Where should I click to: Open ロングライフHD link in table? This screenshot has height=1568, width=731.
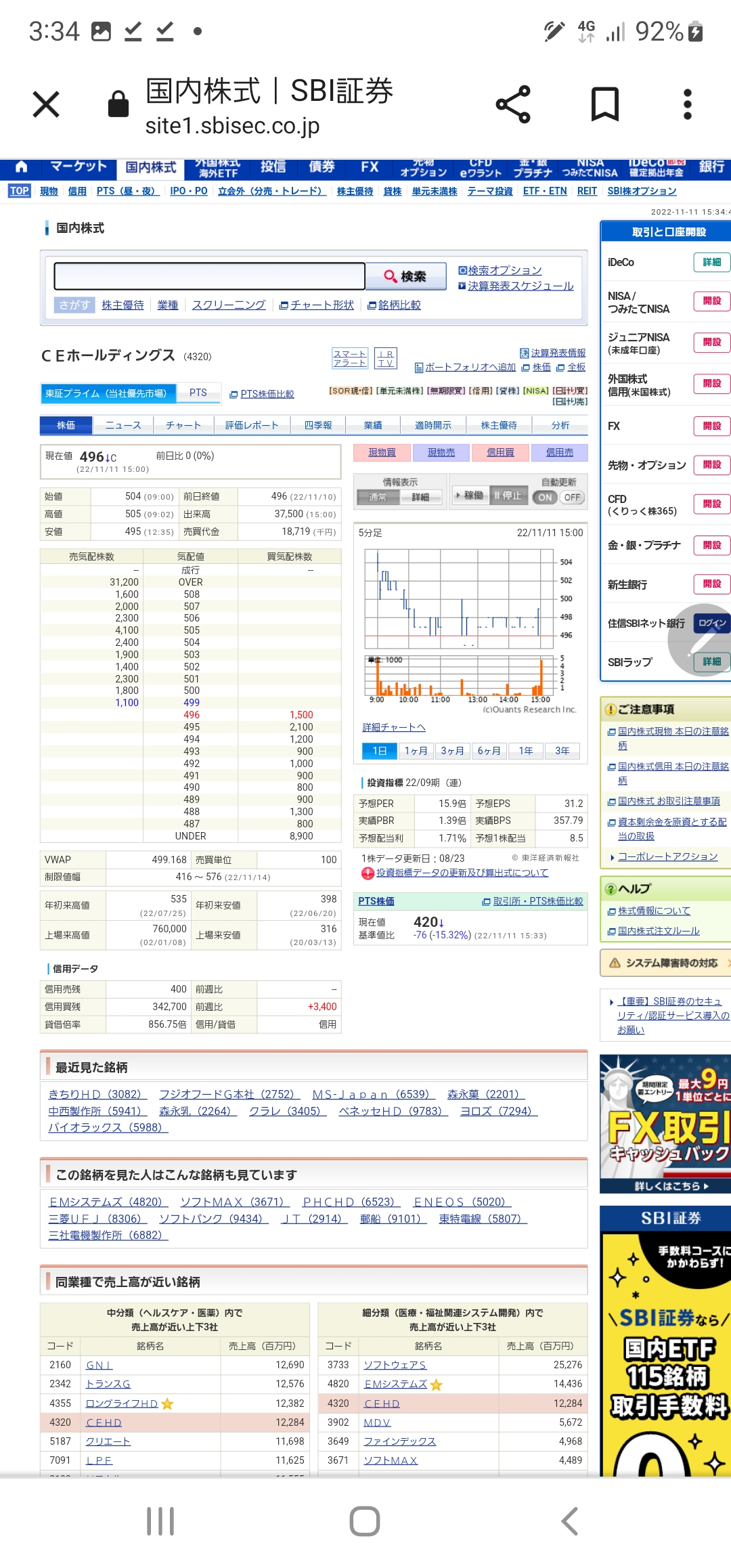coord(122,1403)
